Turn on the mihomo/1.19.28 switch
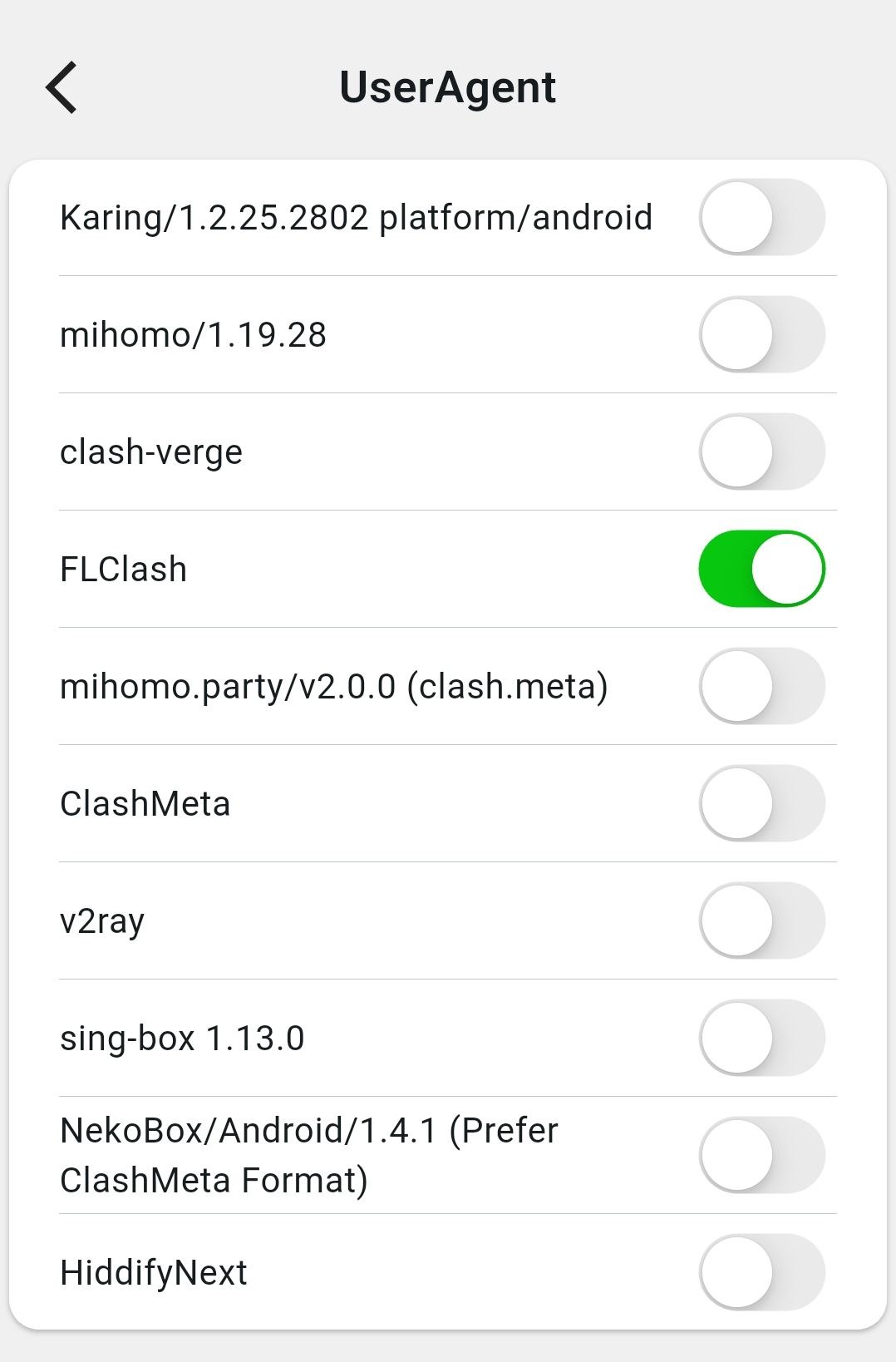The width and height of the screenshot is (896, 1362). click(761, 334)
